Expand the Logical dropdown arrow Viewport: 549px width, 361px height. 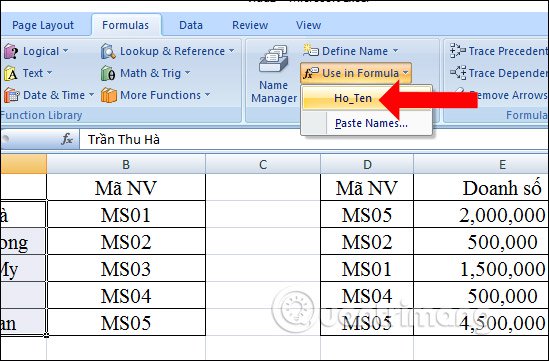(65, 51)
